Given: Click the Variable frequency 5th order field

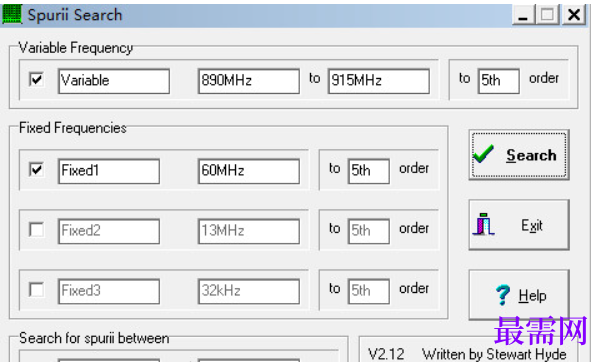Looking at the screenshot, I should pyautogui.click(x=499, y=81).
